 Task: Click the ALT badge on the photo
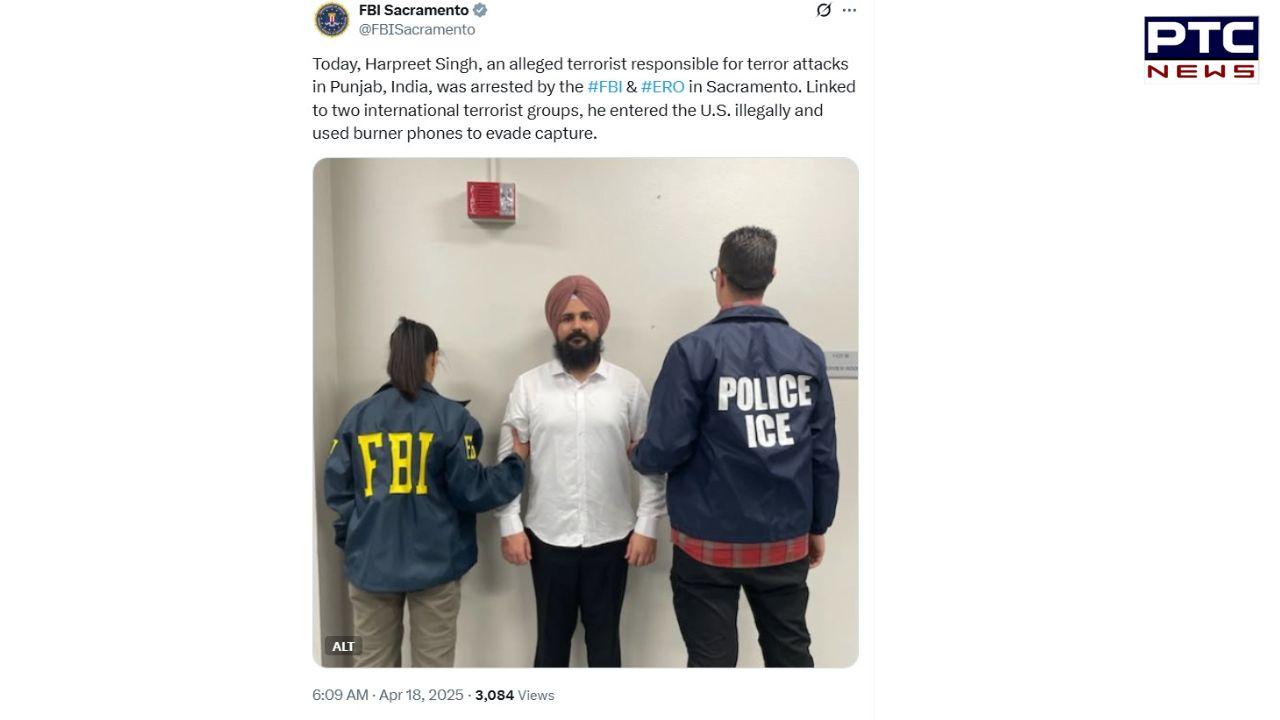(343, 646)
